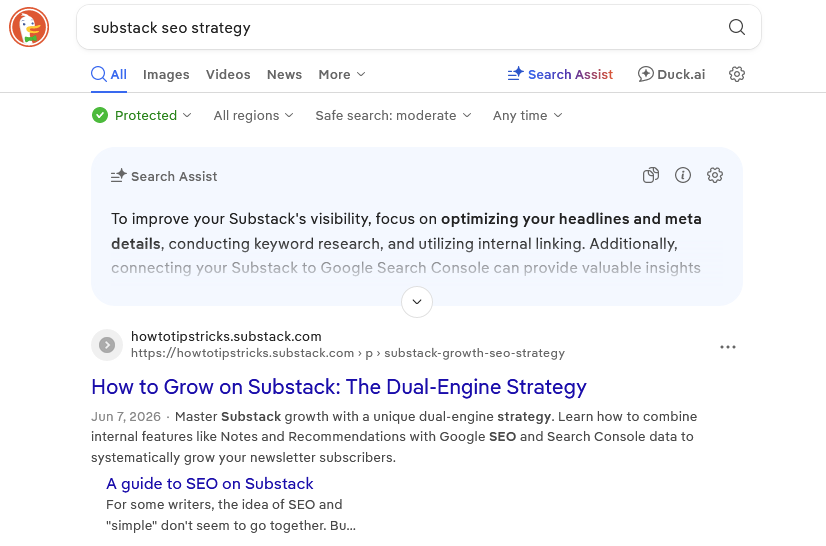Open 'How to Grow on Substack' result
The height and width of the screenshot is (546, 826).
click(339, 387)
